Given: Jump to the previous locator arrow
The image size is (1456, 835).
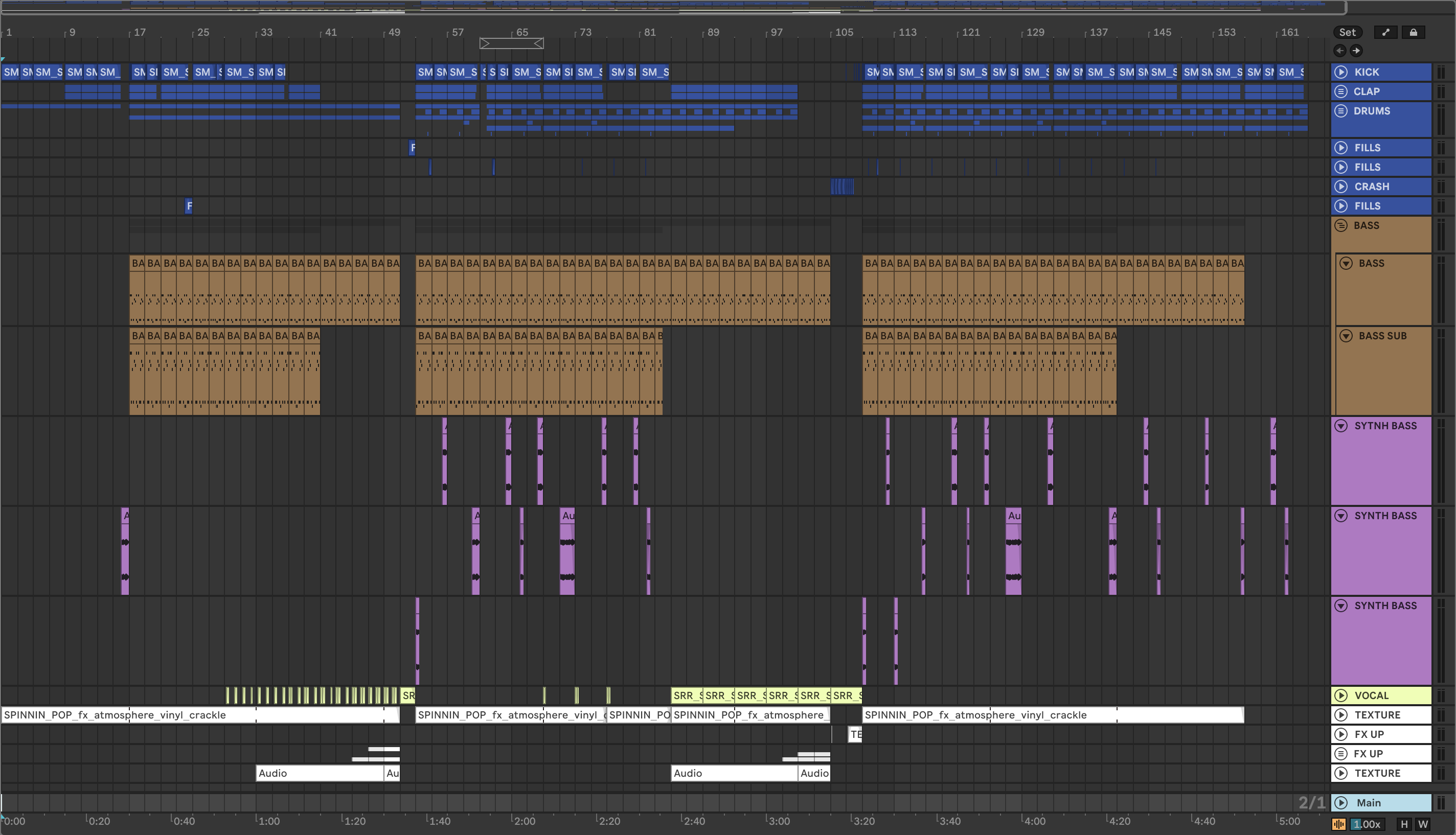Looking at the screenshot, I should (1339, 51).
